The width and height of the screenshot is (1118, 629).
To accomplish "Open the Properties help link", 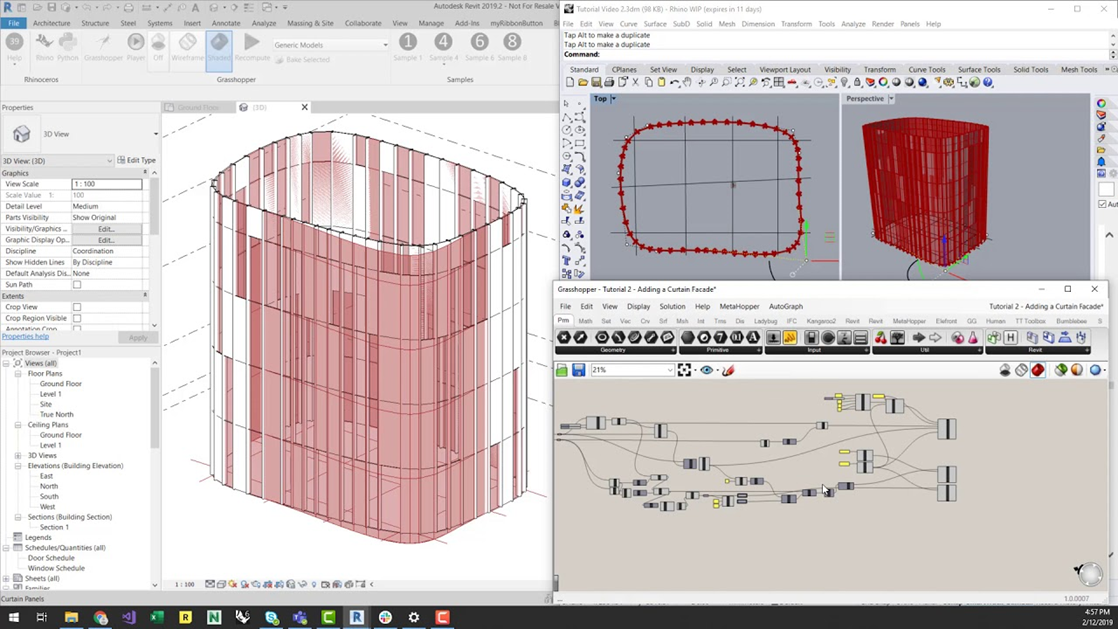I will (x=25, y=337).
